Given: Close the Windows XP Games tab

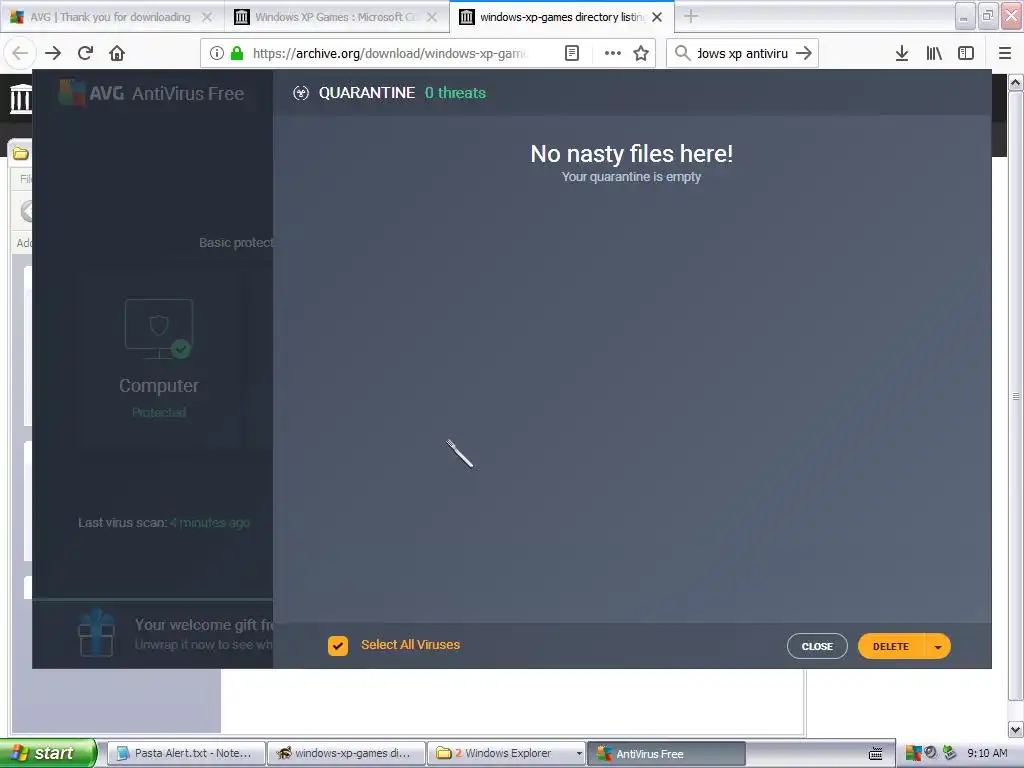Looking at the screenshot, I should point(432,17).
